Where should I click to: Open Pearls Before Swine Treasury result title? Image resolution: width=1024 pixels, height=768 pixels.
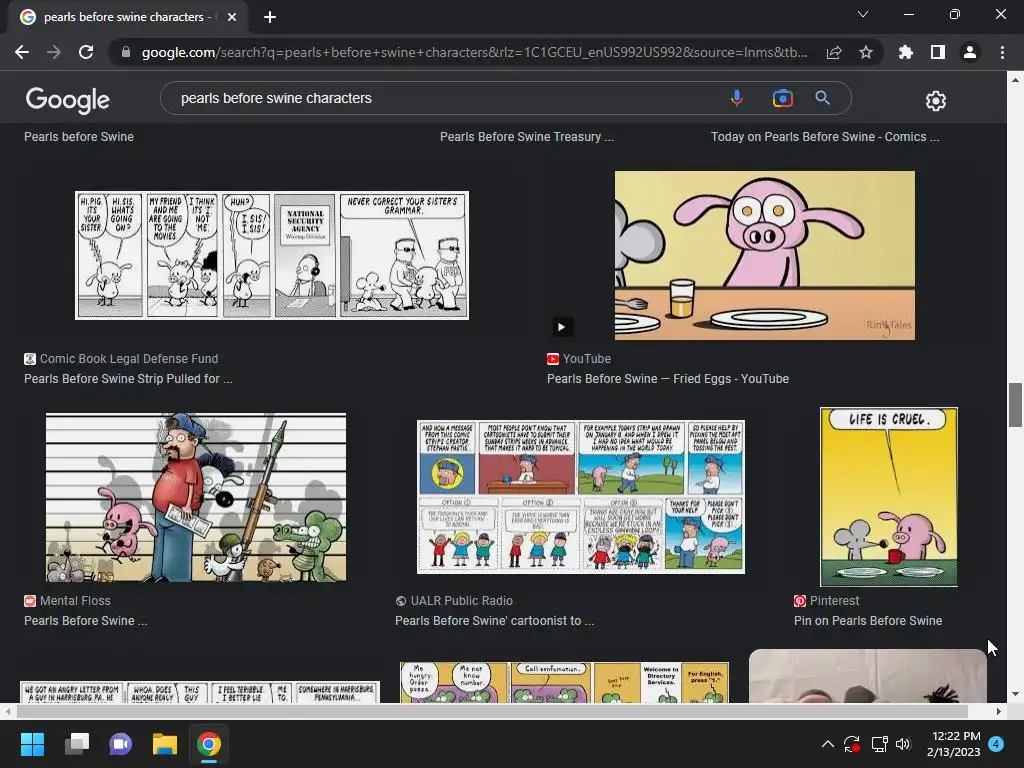[526, 136]
